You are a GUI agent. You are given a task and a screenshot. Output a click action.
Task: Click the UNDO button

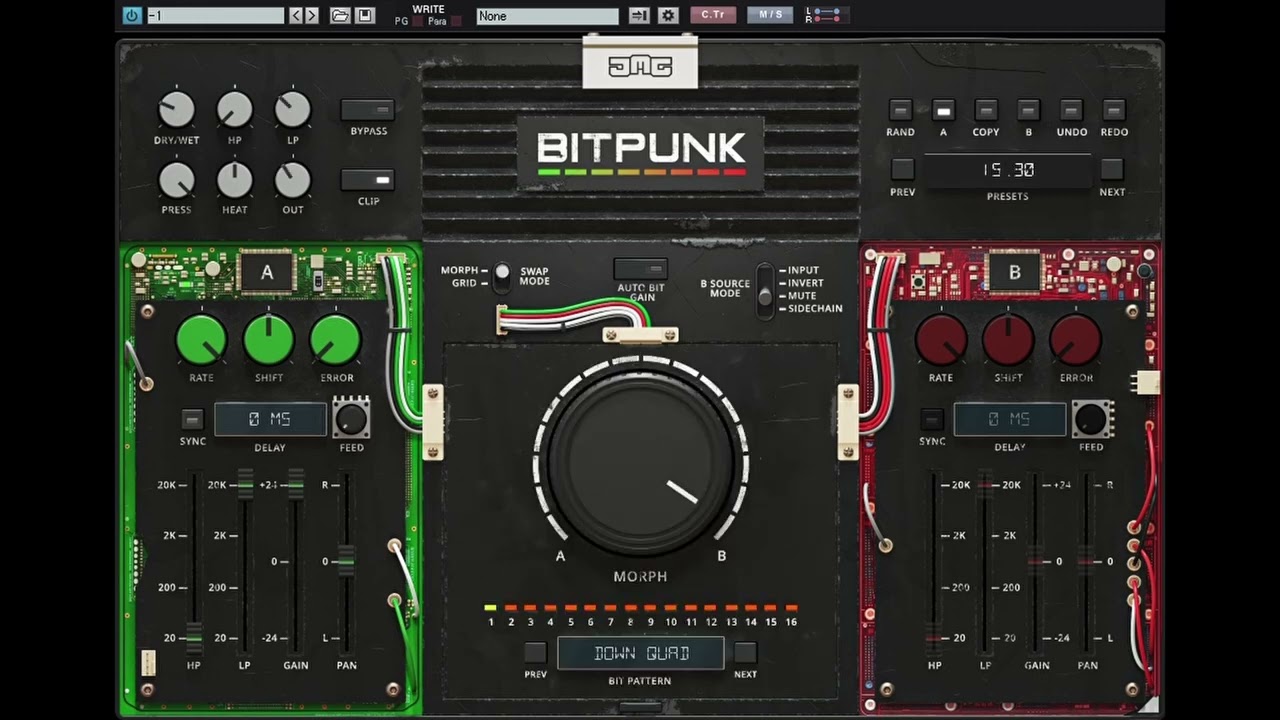(x=1071, y=110)
